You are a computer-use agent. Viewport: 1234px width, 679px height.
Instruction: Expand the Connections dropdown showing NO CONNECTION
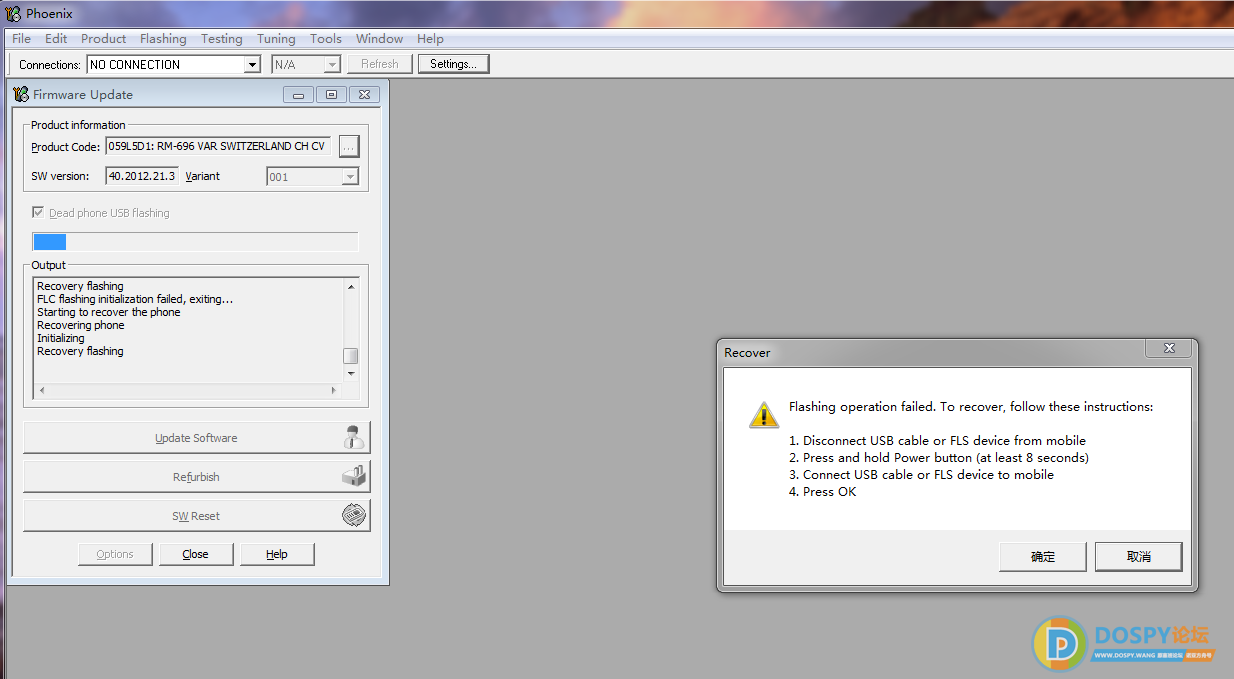click(x=253, y=65)
